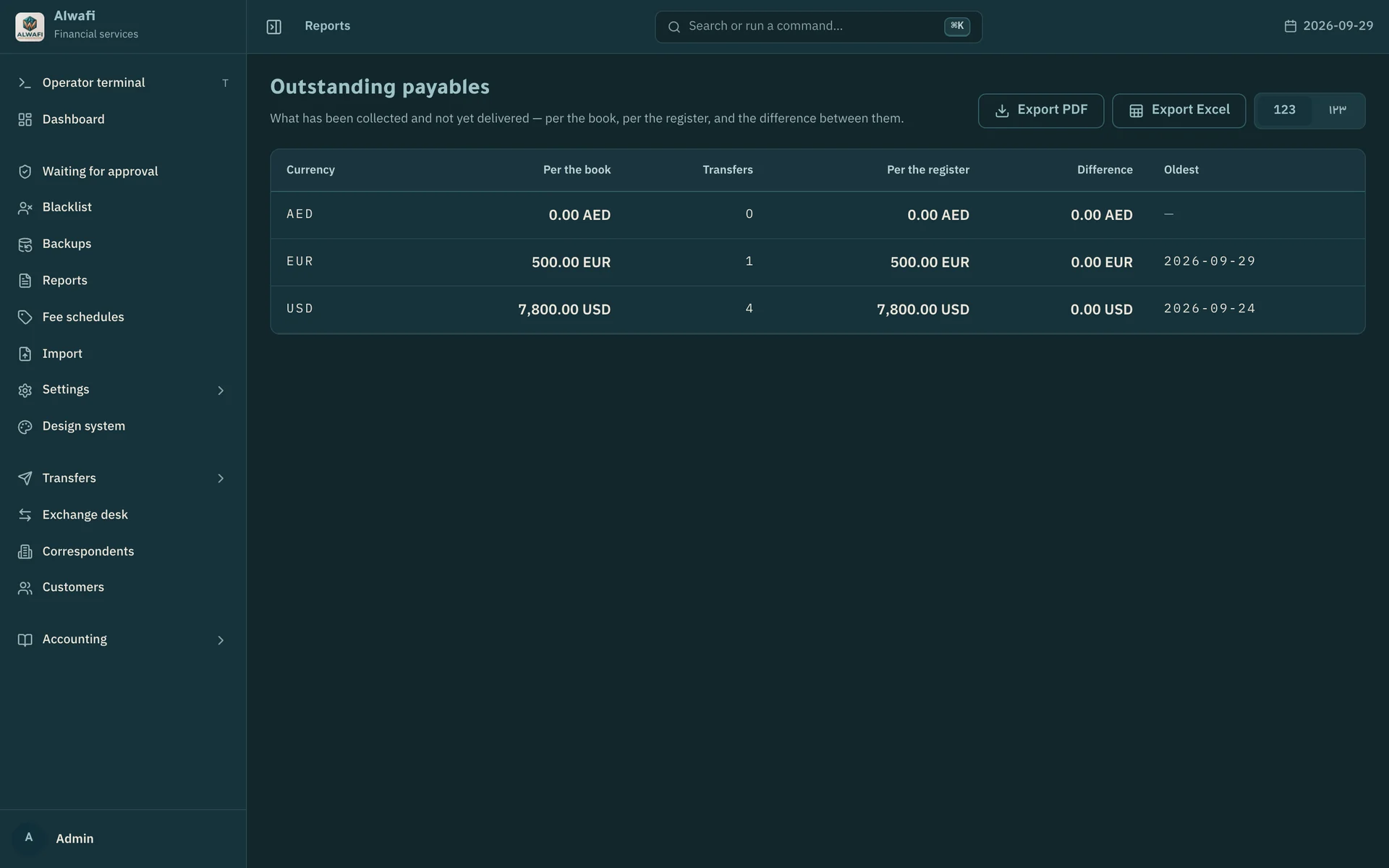Click the Correspondents building icon
This screenshot has width=1389, height=868.
25,552
